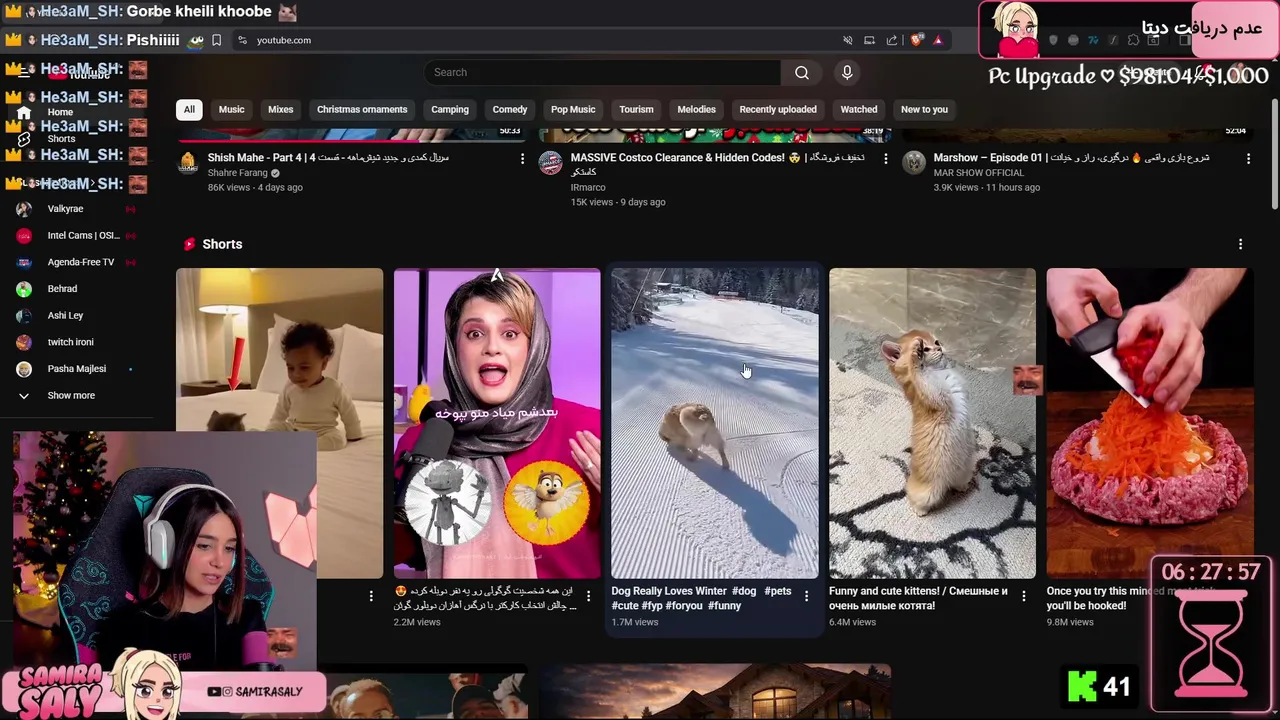The image size is (1280, 720).
Task: Open options menu for MASSIVE Costco Clearance video
Action: (x=885, y=159)
